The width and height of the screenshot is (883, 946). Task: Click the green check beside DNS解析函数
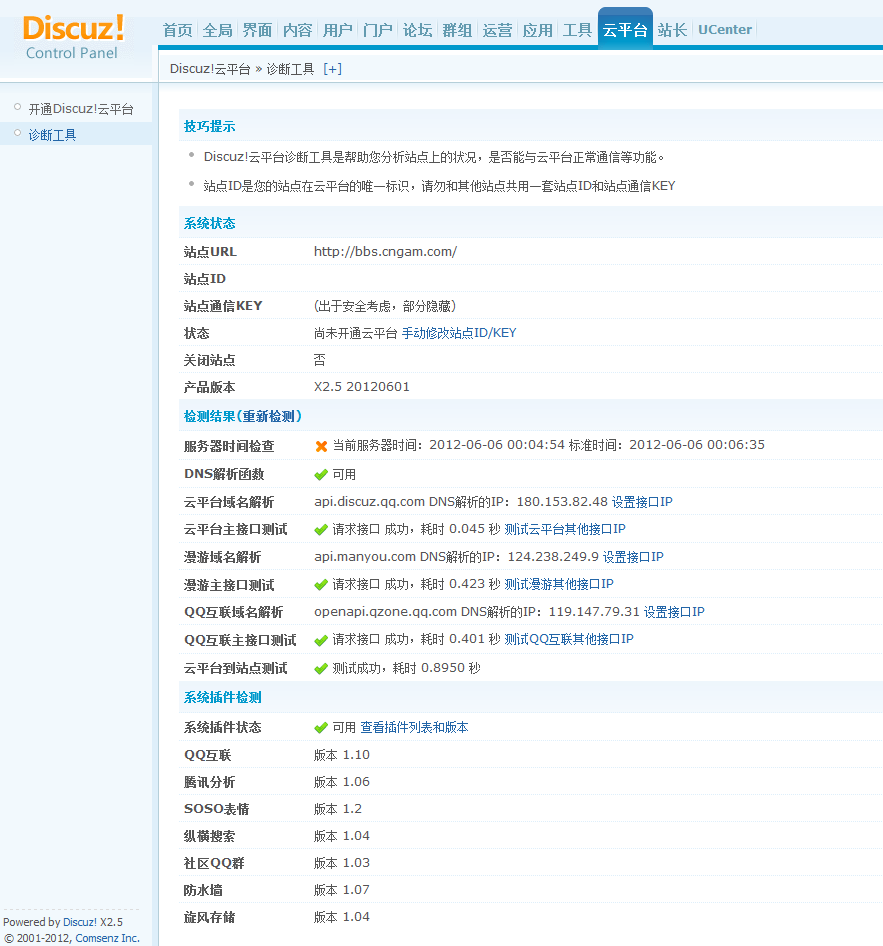(x=321, y=475)
